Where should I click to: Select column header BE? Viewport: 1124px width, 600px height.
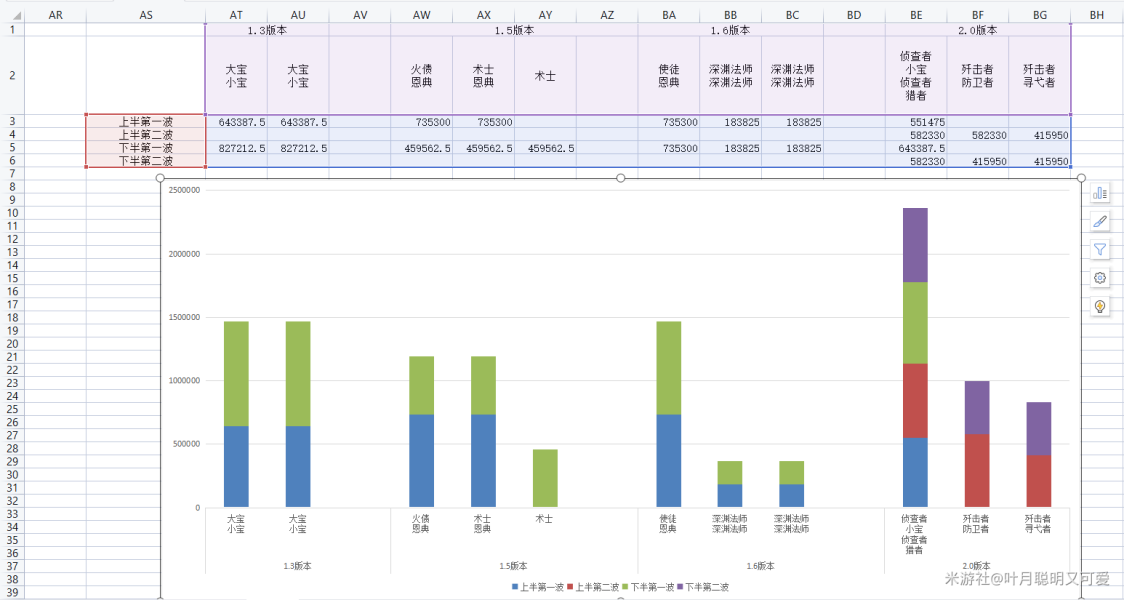(916, 16)
